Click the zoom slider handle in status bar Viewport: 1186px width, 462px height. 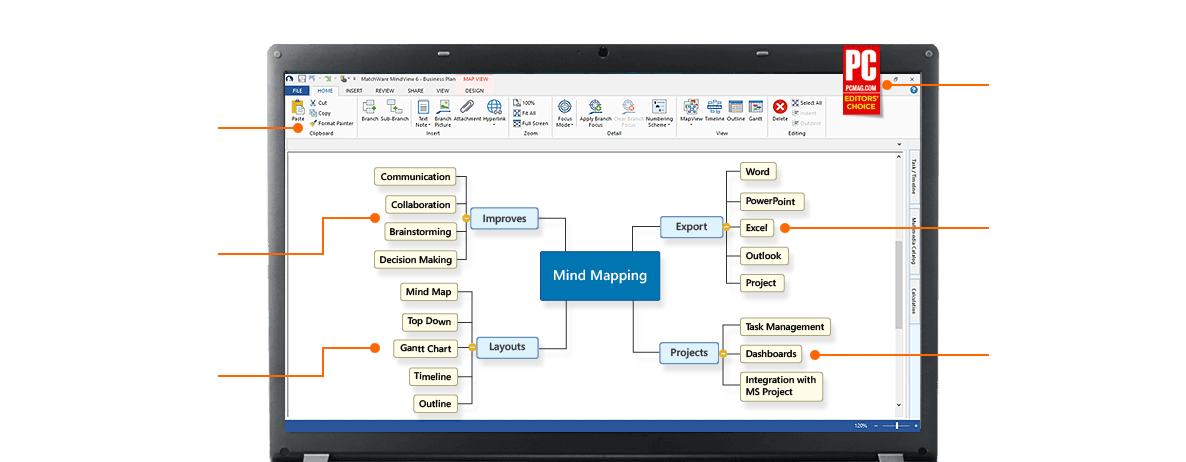pos(897,426)
